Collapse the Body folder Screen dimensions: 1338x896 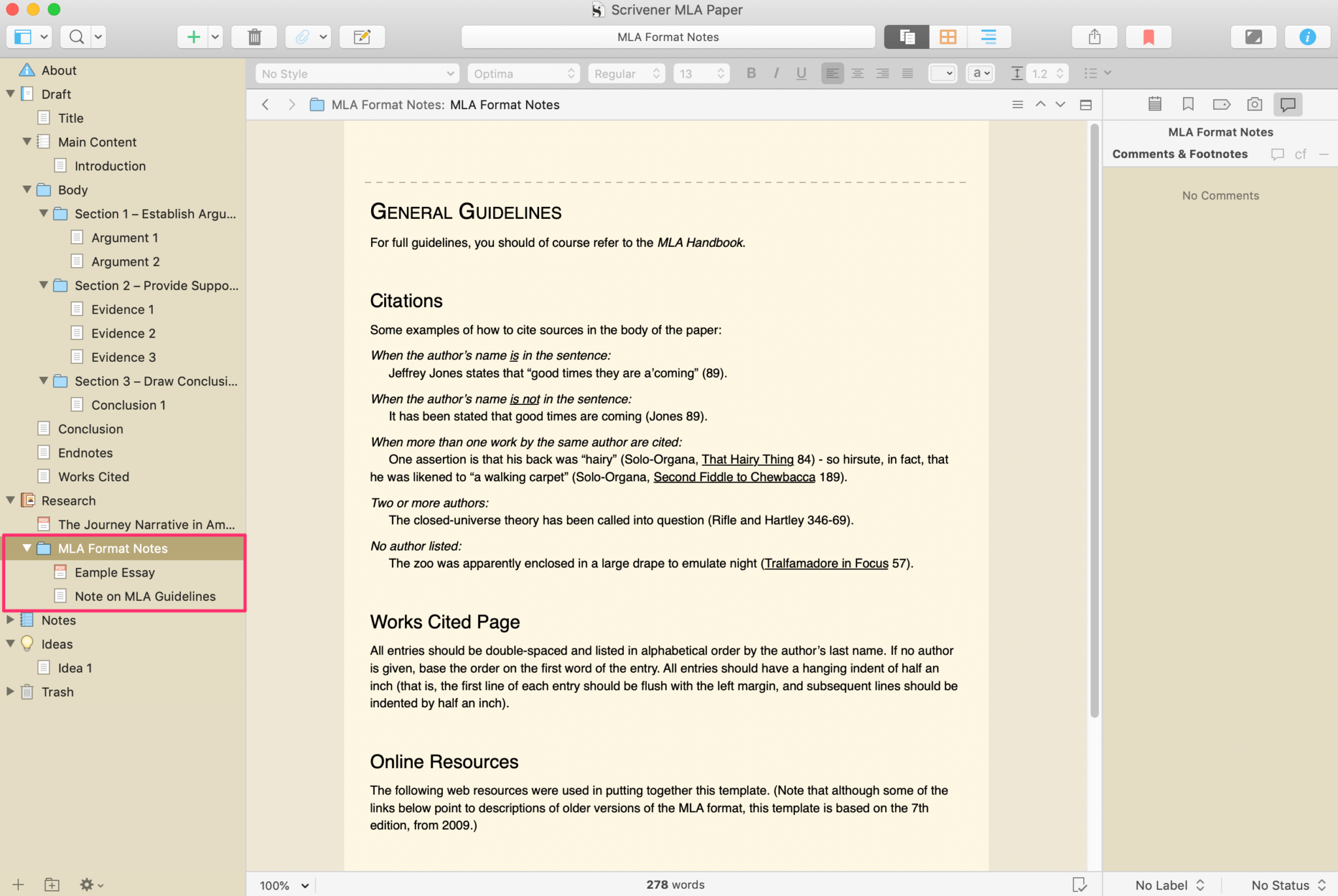pyautogui.click(x=27, y=189)
